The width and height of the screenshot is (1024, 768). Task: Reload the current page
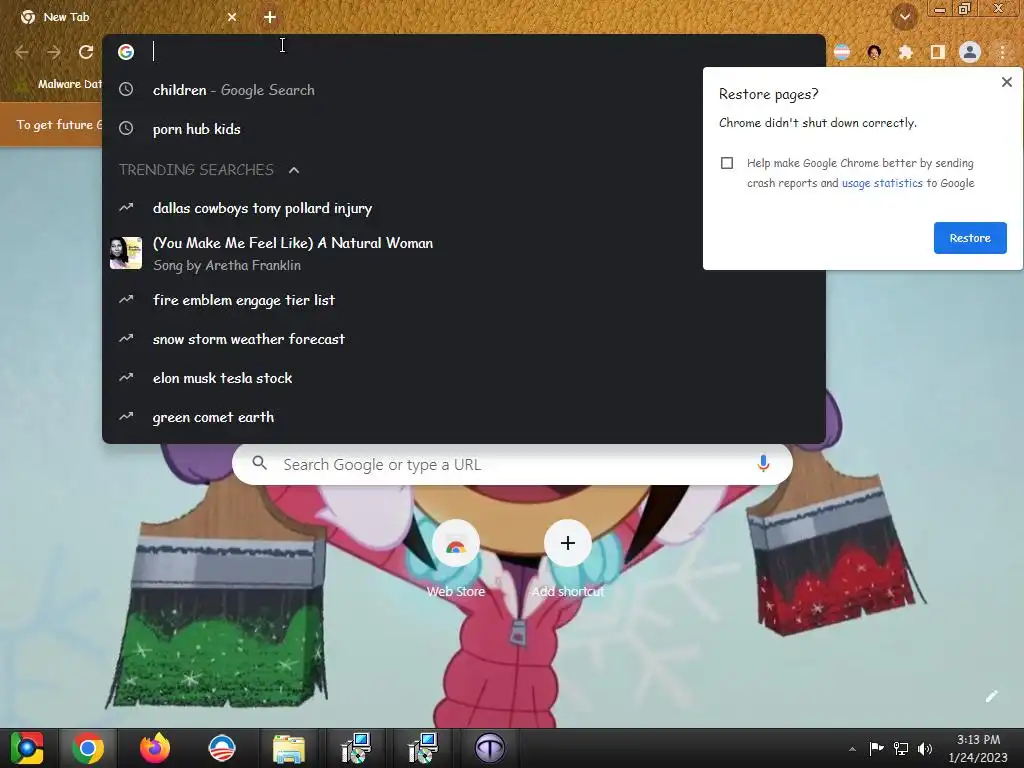coord(86,52)
